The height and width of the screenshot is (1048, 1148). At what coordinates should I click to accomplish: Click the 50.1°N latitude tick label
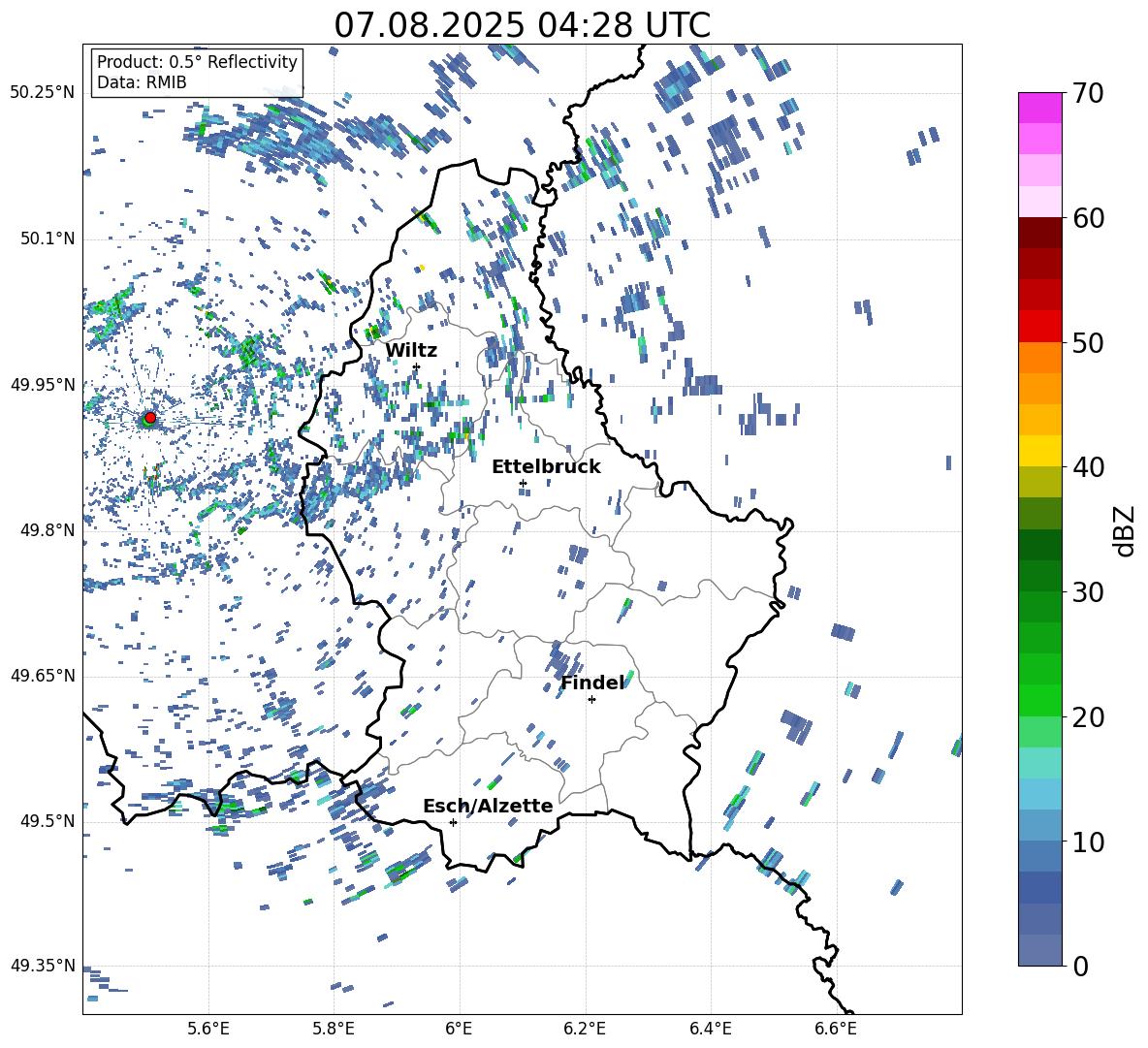[x=47, y=238]
